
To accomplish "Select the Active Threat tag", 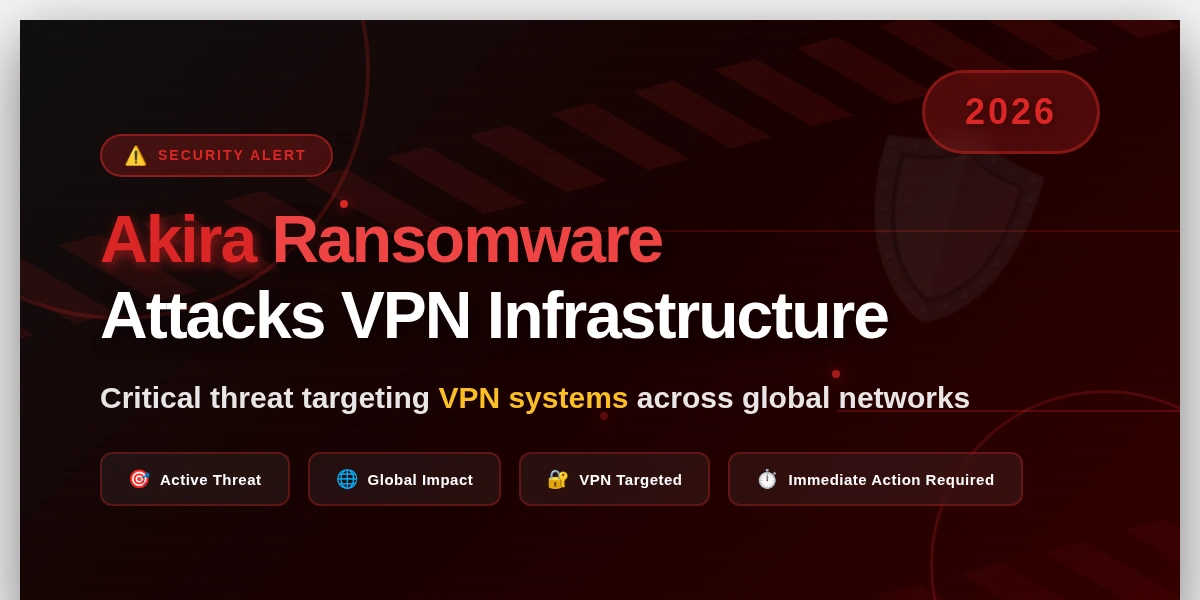I will point(195,479).
